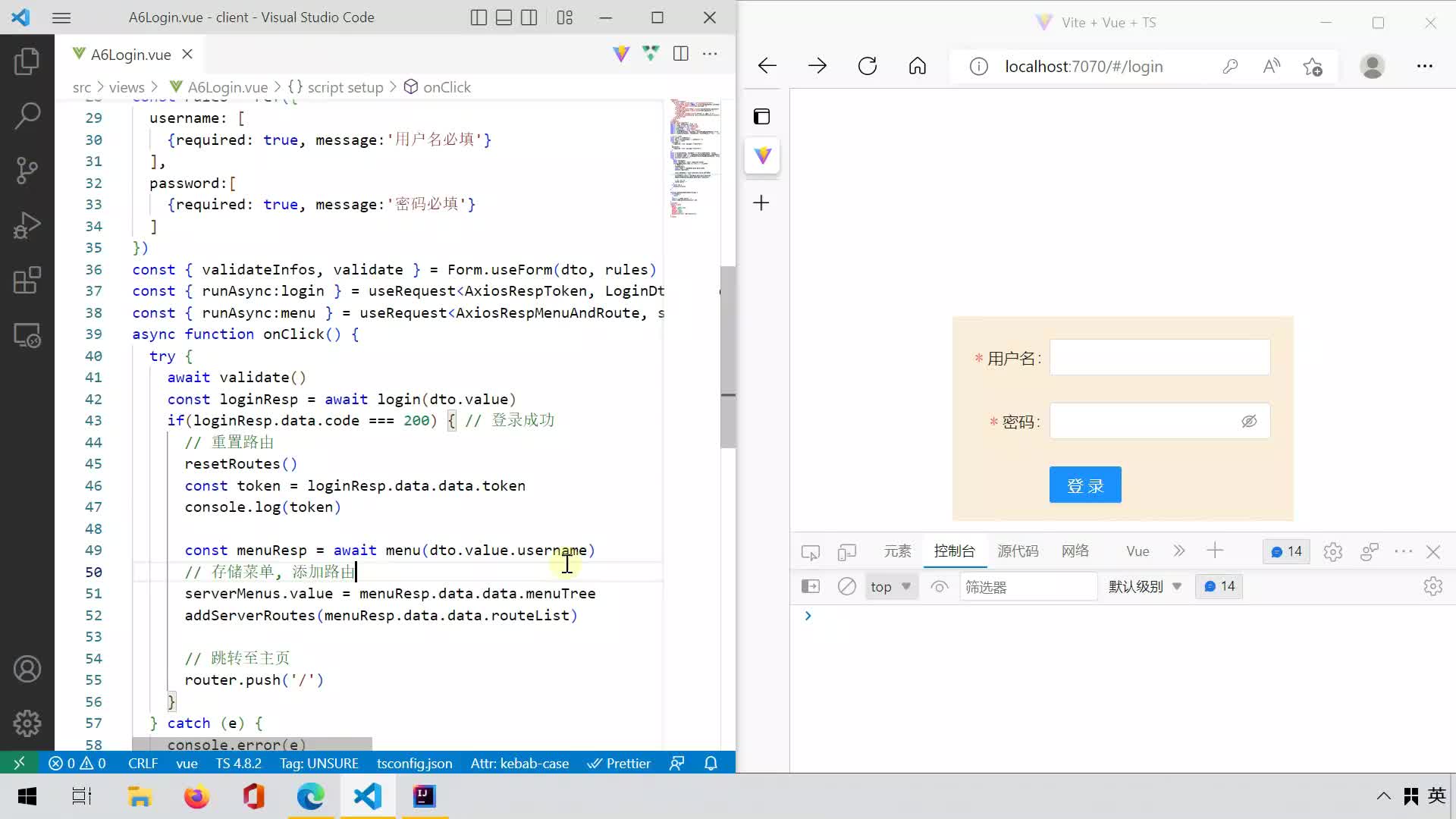Toggle the secondary side bar layout
1456x819 pixels.
[529, 17]
